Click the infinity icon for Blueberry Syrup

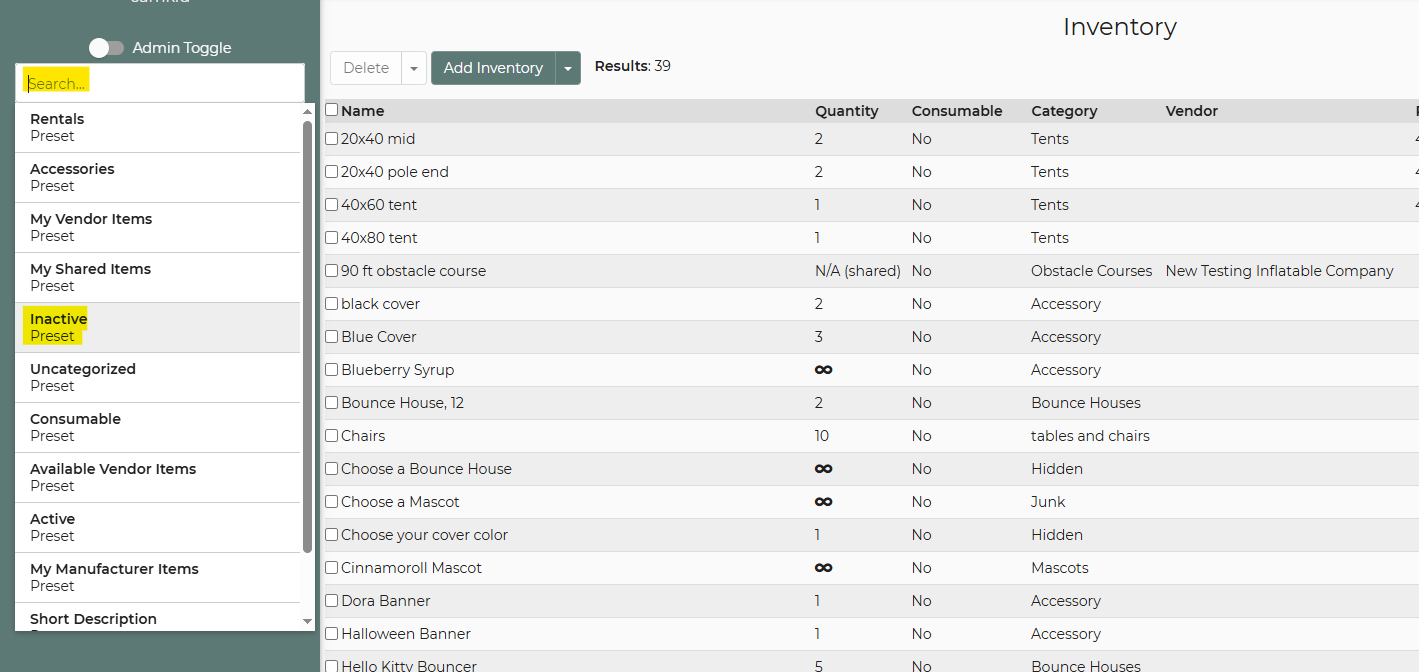tap(824, 370)
